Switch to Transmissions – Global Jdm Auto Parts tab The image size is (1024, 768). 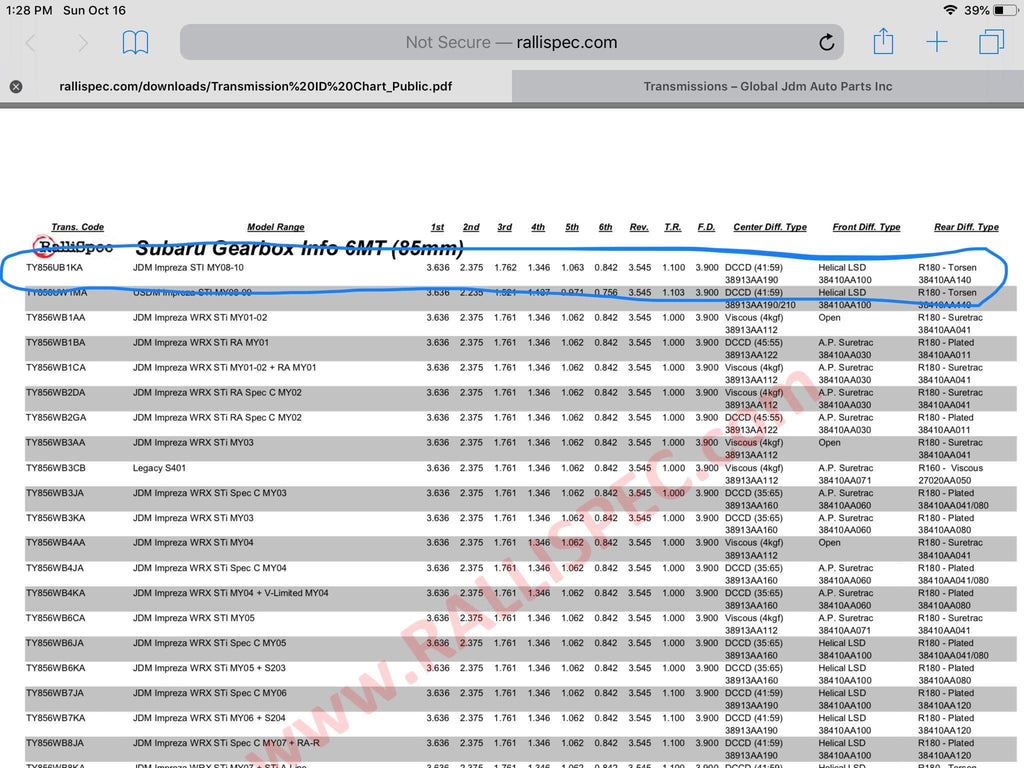pos(767,87)
